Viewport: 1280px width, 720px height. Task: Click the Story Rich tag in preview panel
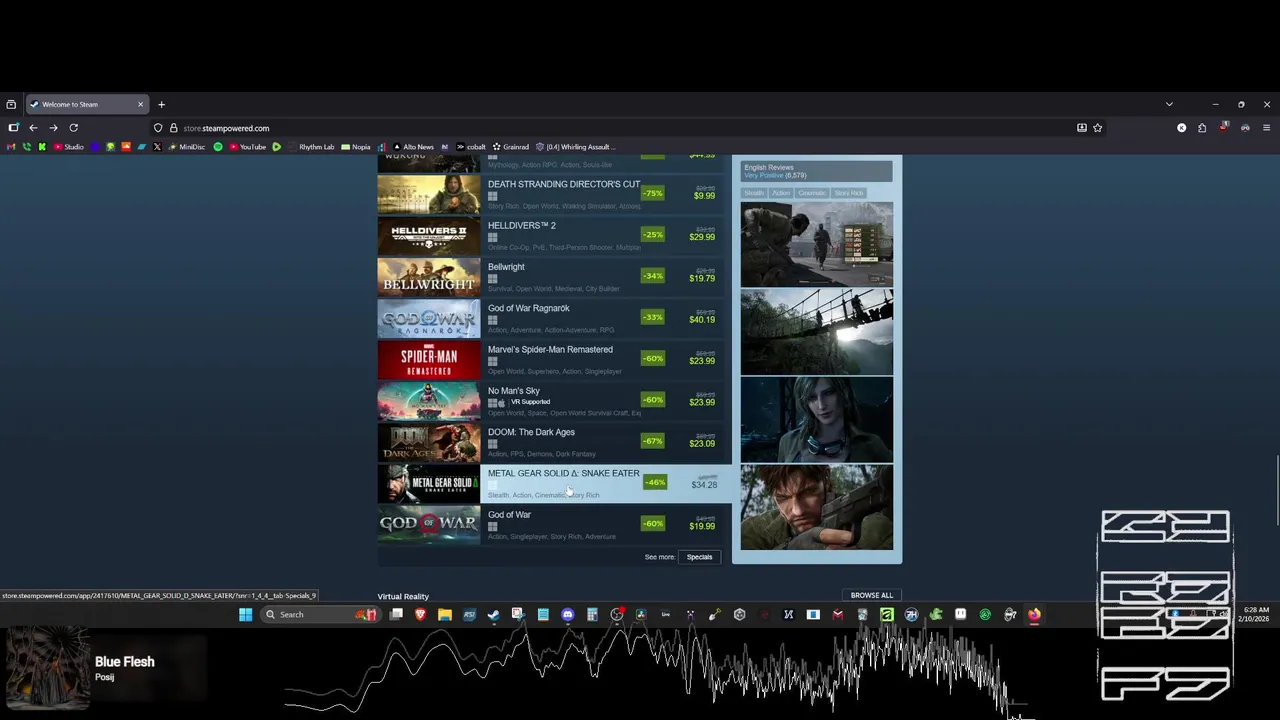point(849,193)
